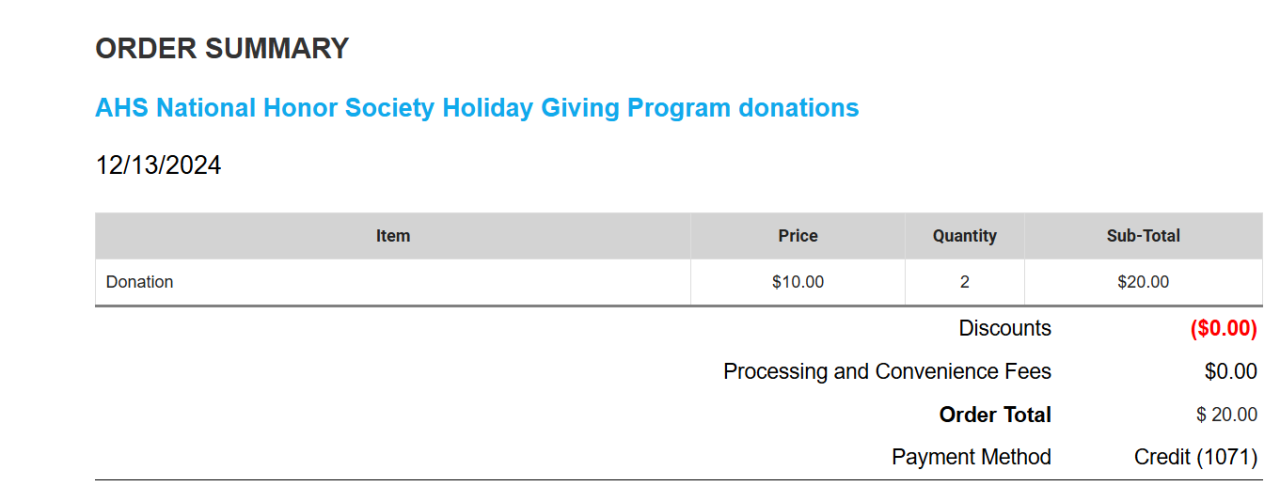Select the Donation item cell
The image size is (1280, 486).
pos(140,282)
